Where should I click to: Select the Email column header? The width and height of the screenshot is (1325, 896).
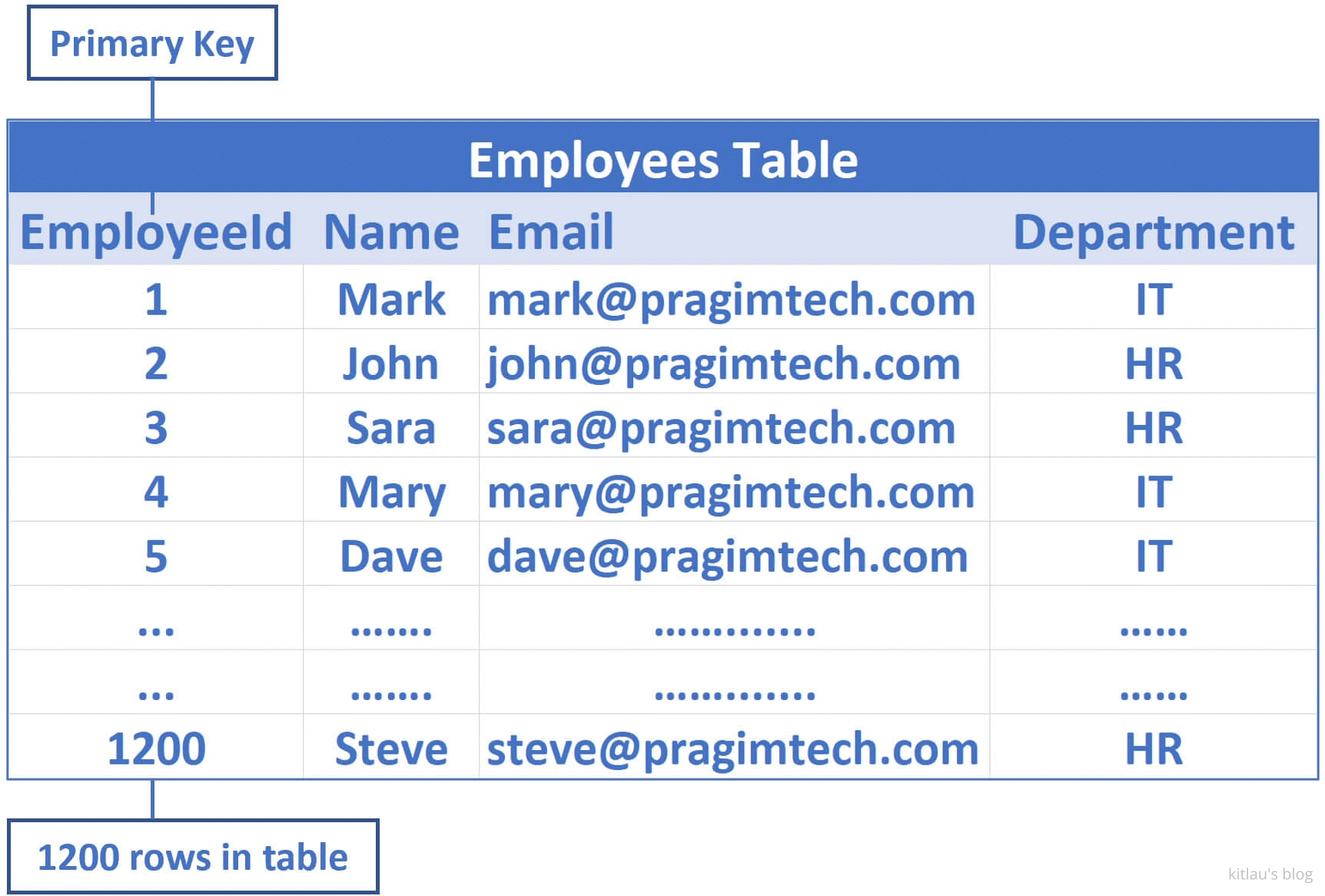551,232
